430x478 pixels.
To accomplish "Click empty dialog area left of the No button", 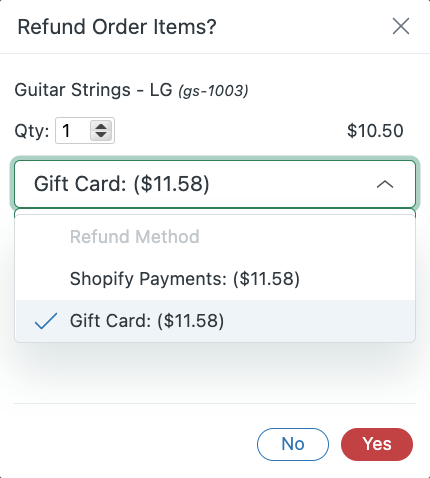I will 133,444.
